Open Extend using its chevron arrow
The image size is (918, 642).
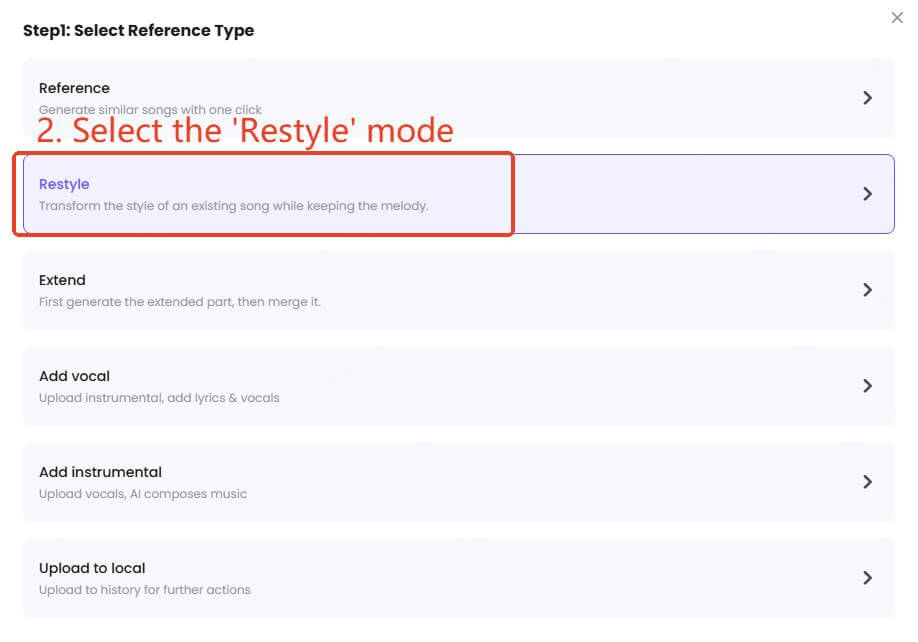point(867,290)
